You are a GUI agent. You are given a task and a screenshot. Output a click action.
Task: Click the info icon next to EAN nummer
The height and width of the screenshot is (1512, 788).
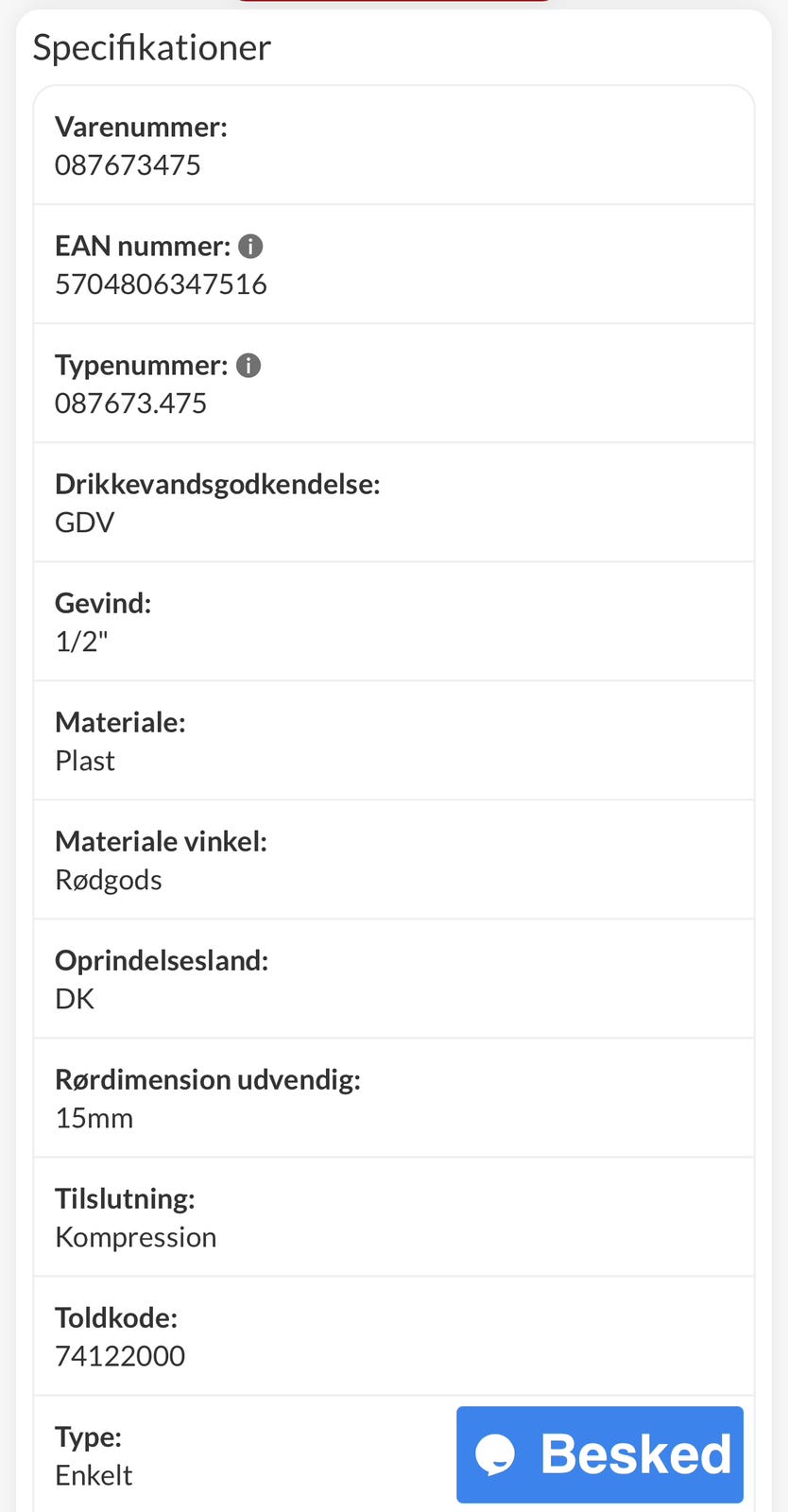click(x=250, y=246)
